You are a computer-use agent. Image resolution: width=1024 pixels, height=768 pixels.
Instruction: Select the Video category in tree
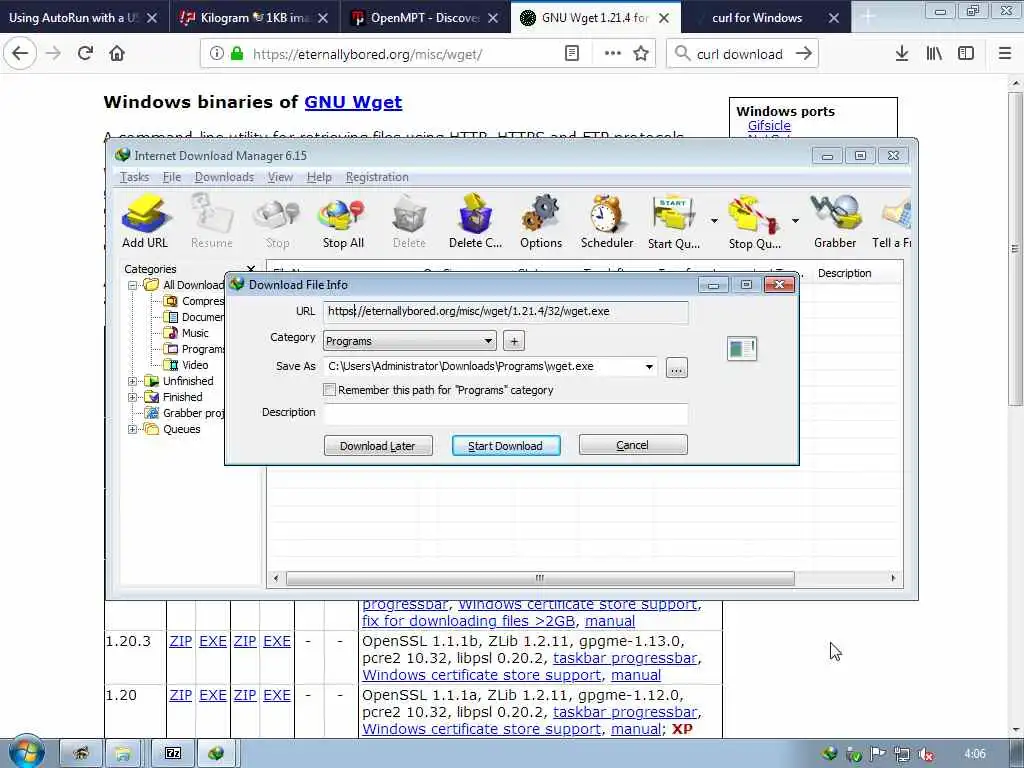(x=195, y=365)
